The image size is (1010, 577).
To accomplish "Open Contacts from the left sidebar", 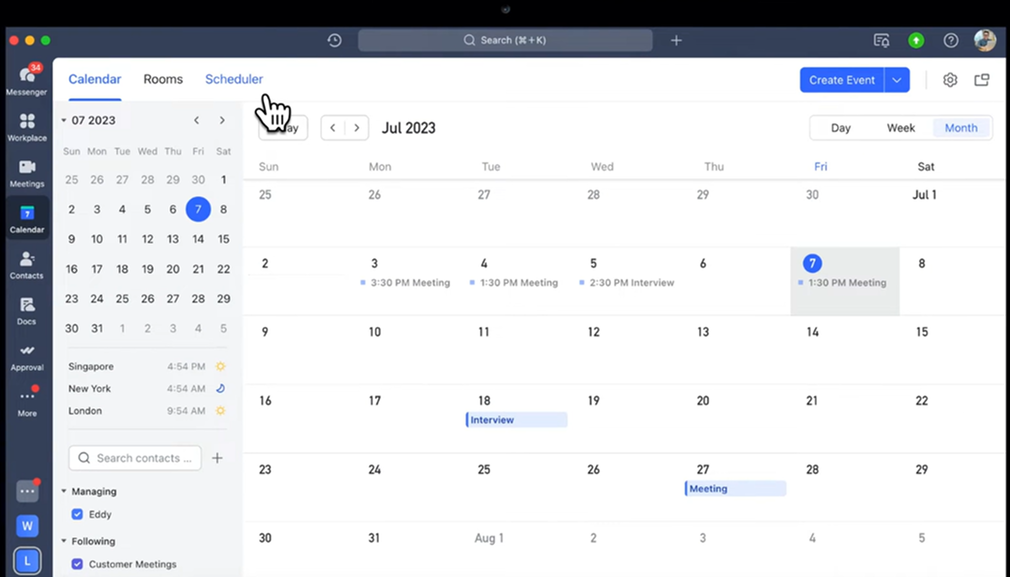I will coord(27,263).
